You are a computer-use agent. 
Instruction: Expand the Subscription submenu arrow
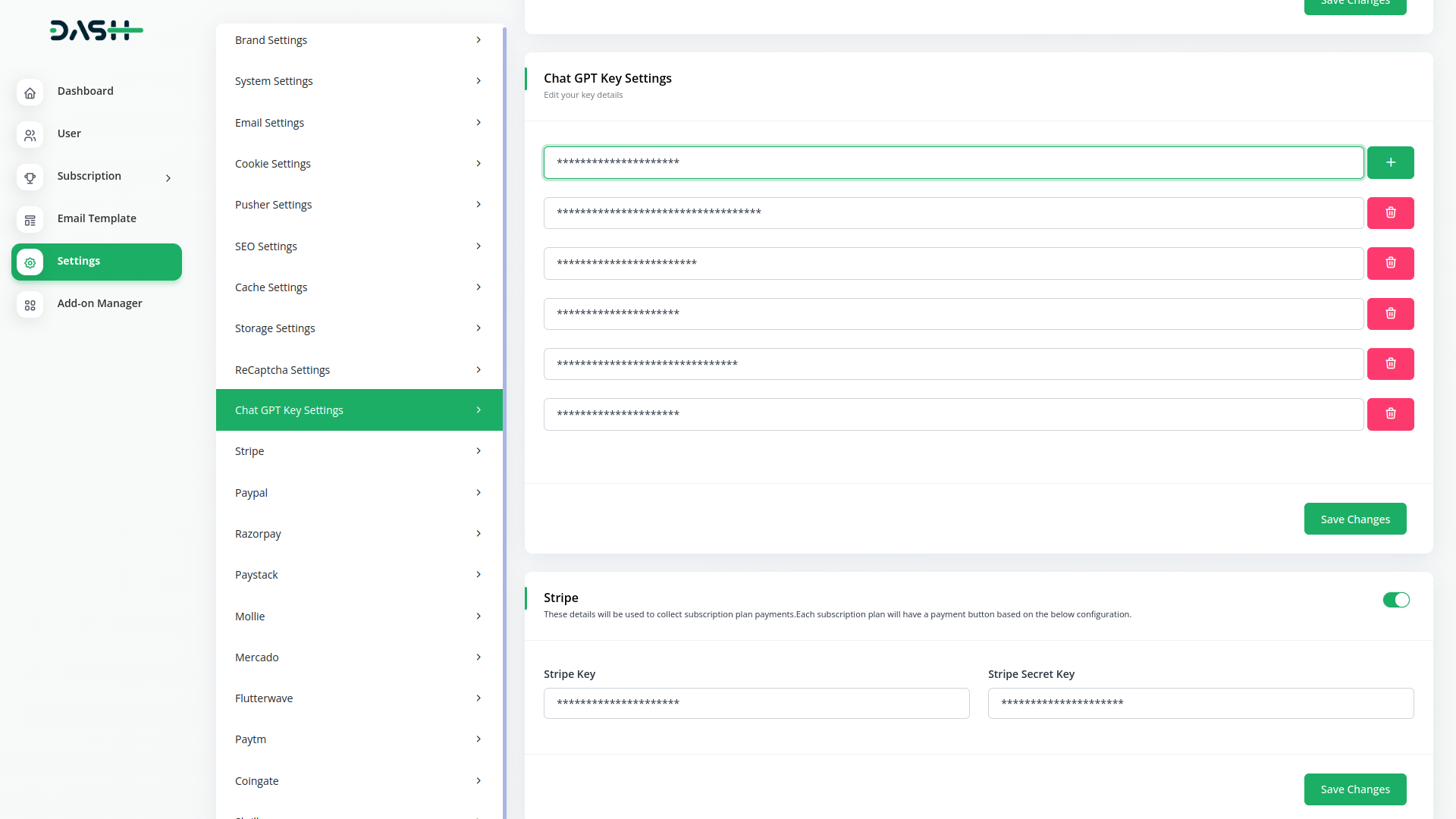pos(168,178)
